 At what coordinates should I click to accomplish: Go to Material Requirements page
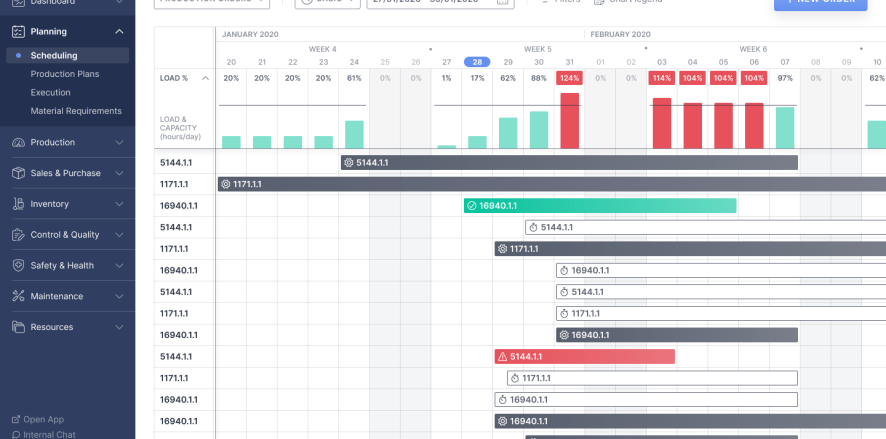point(76,111)
